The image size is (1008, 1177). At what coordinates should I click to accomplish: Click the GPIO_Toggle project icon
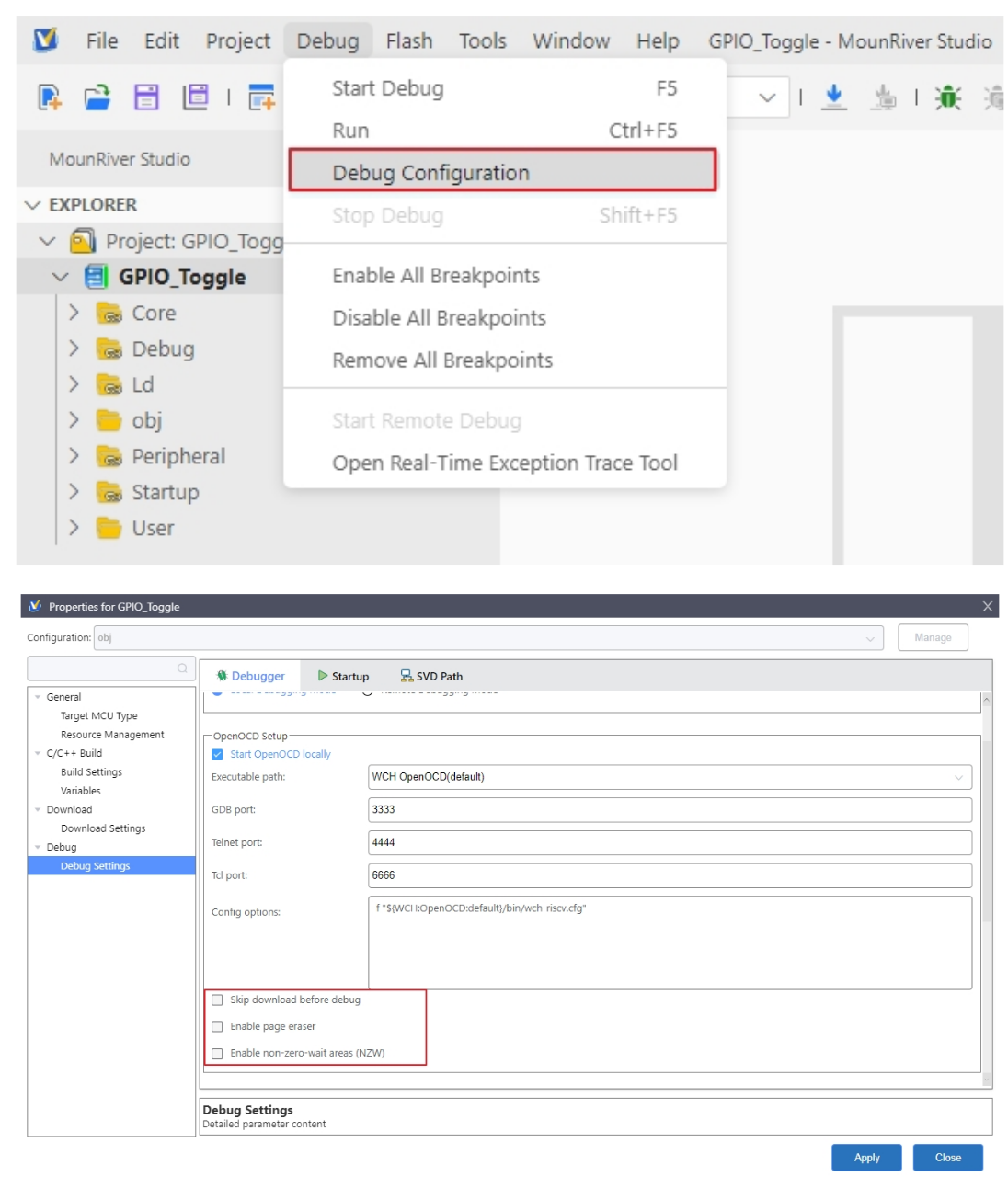click(96, 277)
